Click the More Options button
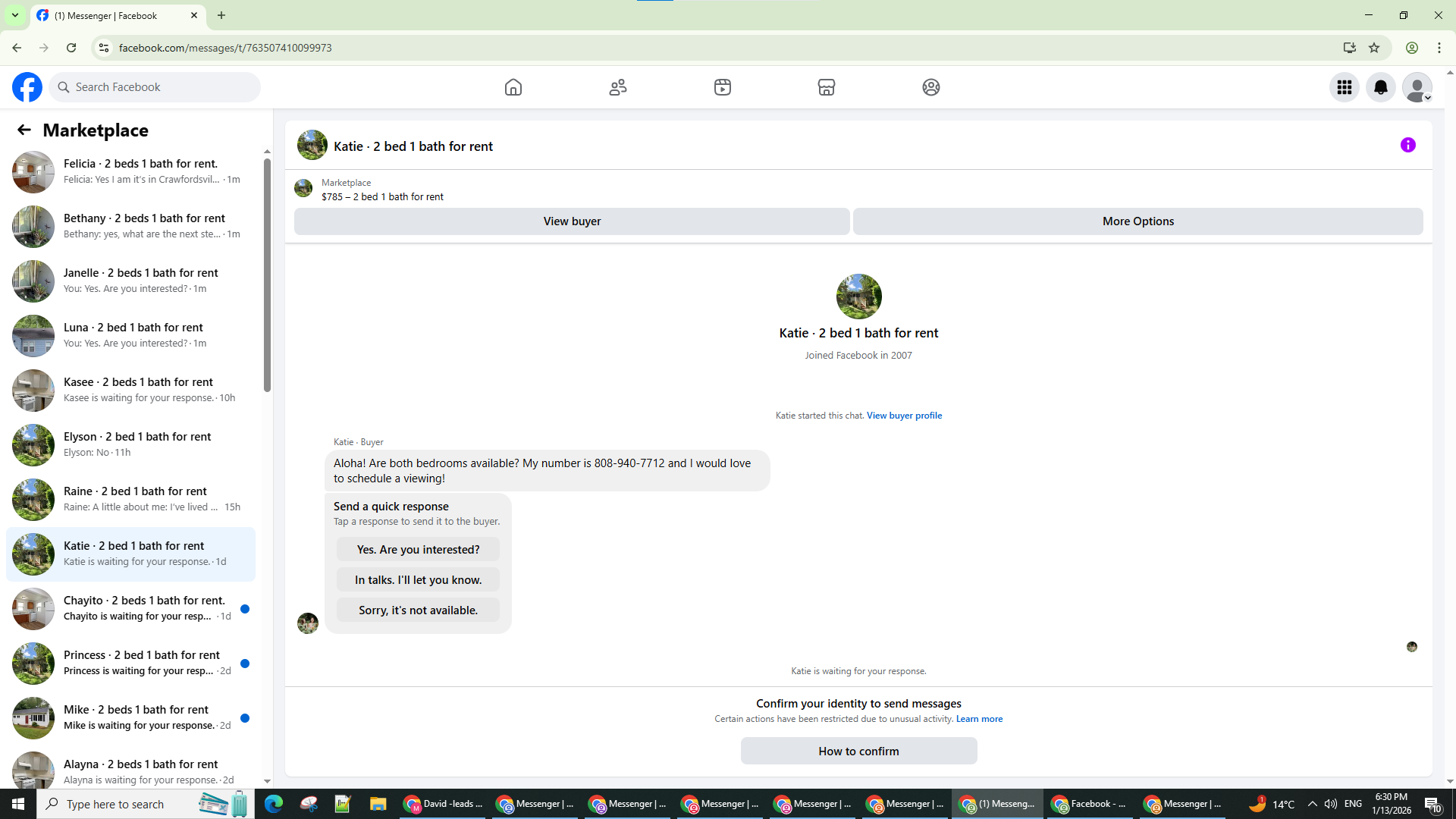The width and height of the screenshot is (1456, 819). point(1137,221)
